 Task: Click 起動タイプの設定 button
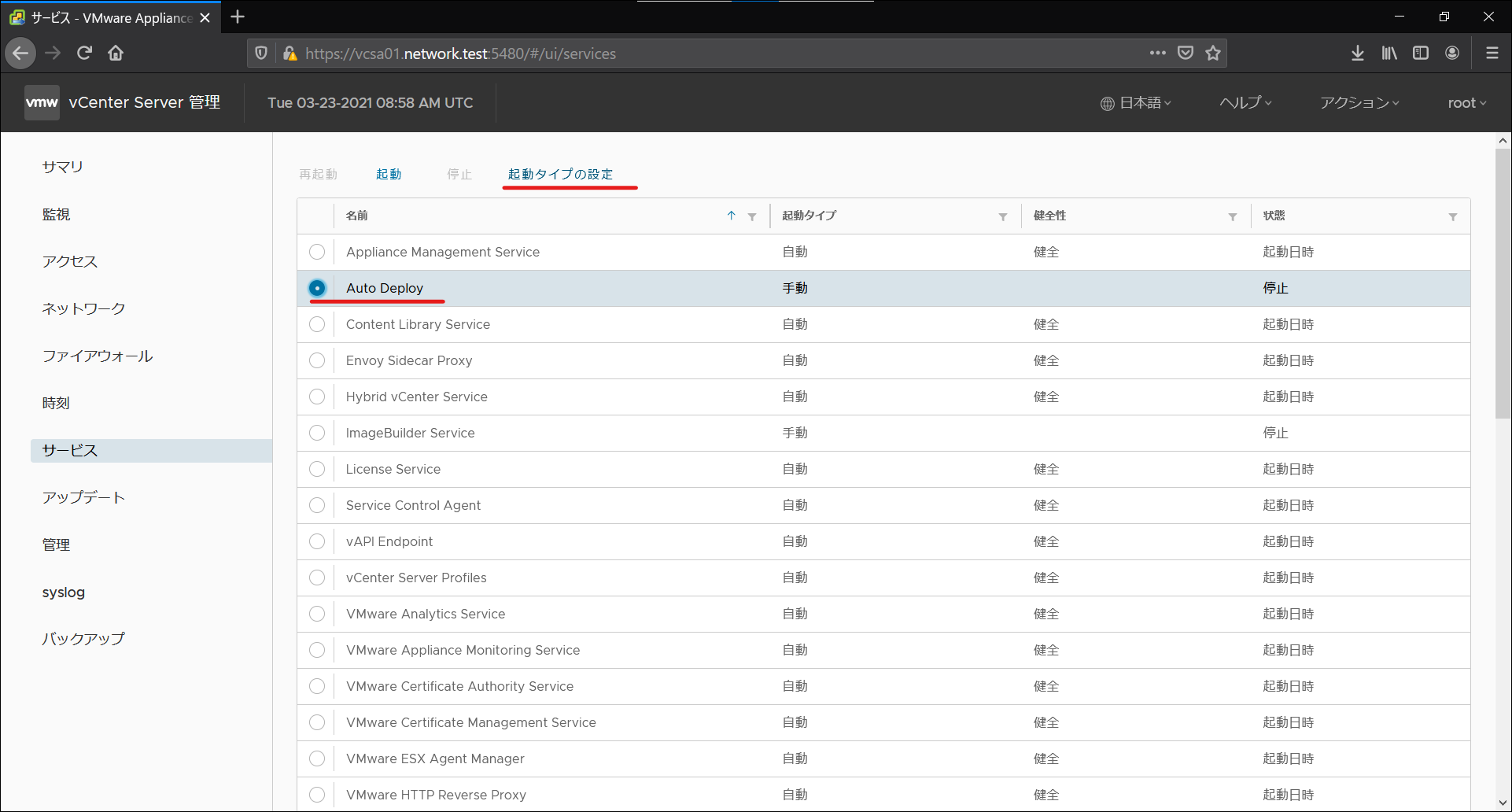click(x=560, y=174)
